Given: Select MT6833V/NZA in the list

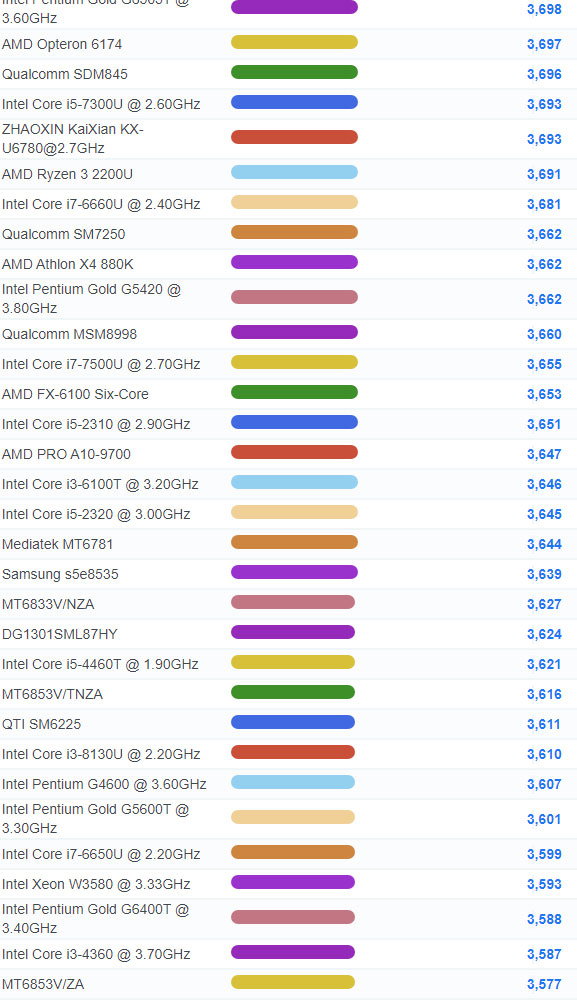Looking at the screenshot, I should pos(48,604).
